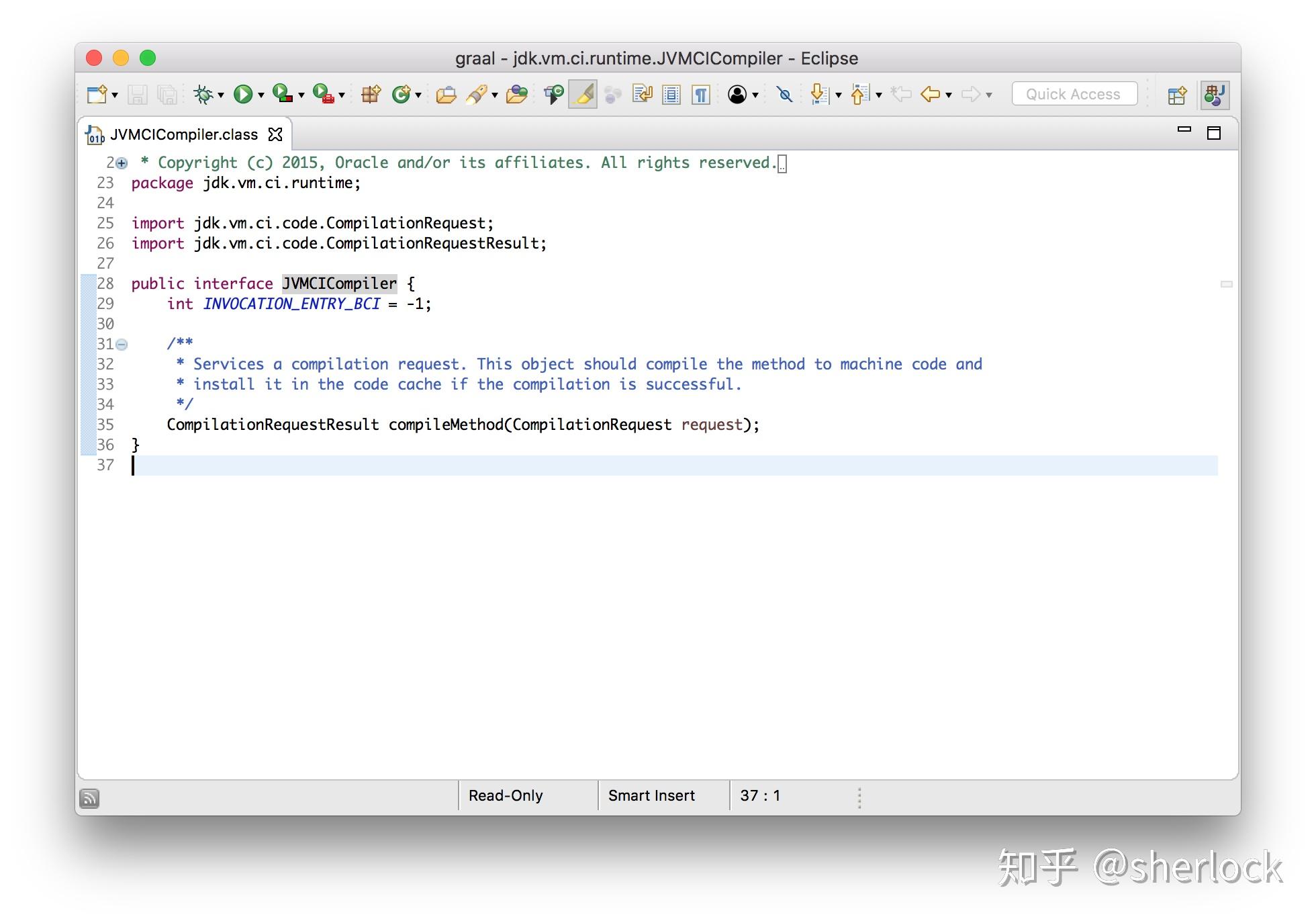
Task: Open the New Java Class dropdown arrow
Action: 418,95
